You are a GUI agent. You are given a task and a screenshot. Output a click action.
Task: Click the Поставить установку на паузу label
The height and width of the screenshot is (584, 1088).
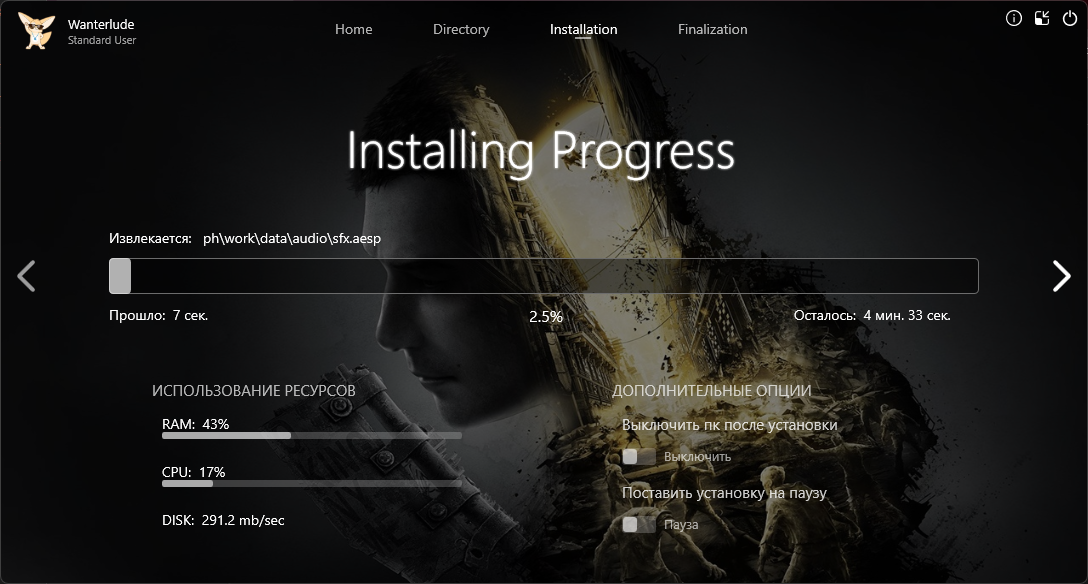click(724, 493)
